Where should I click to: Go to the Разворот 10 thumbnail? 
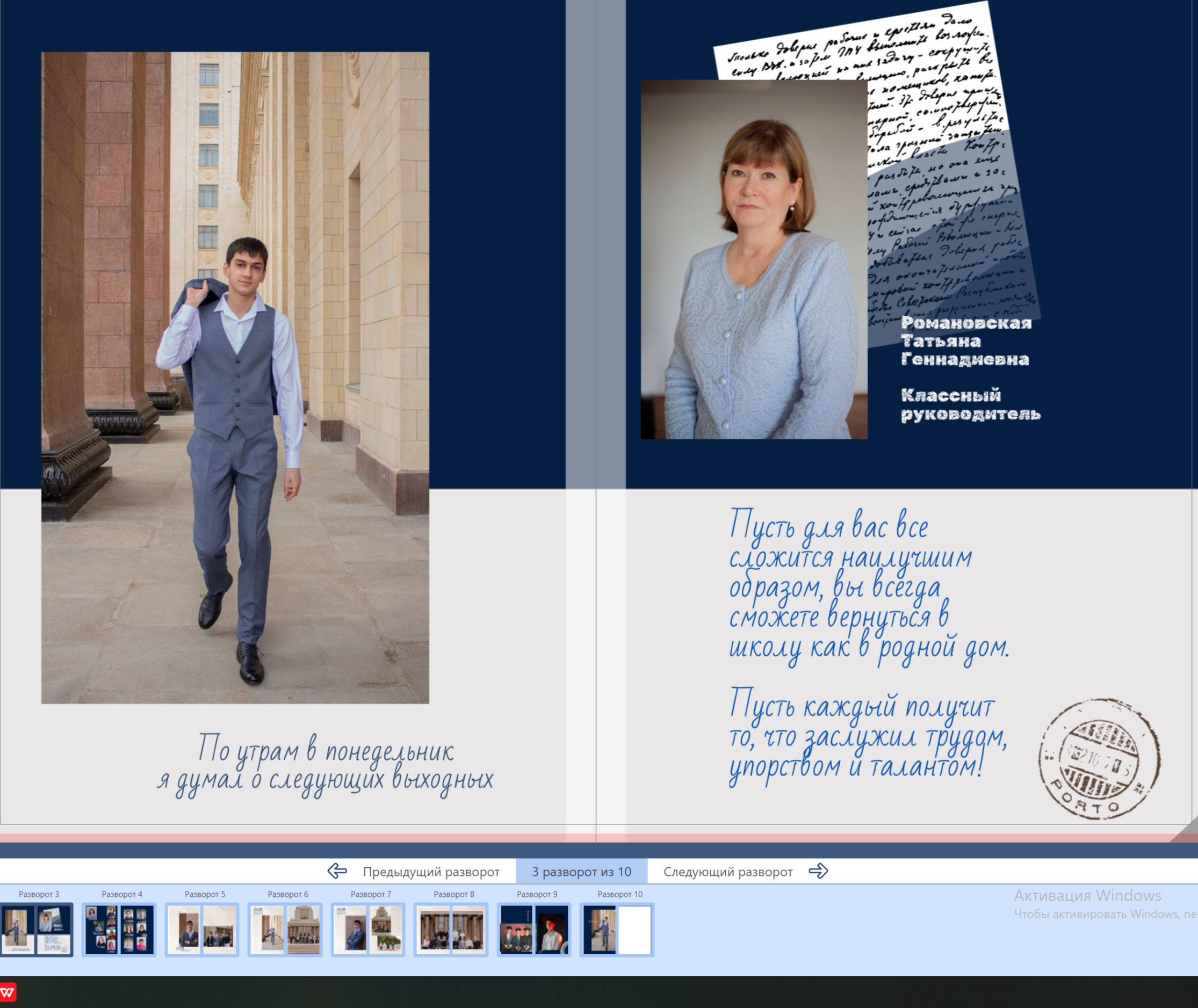click(x=617, y=929)
